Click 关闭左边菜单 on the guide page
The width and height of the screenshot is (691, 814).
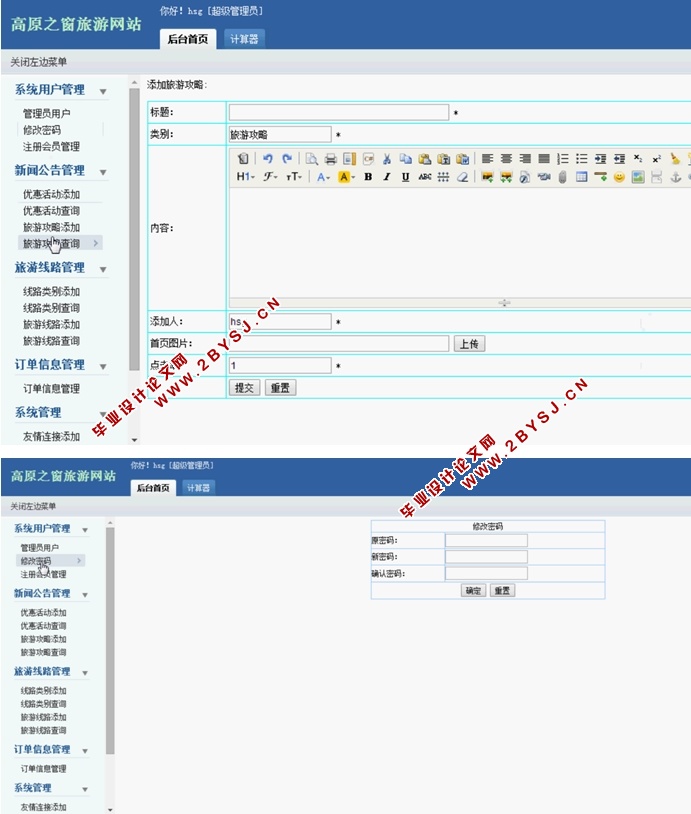(38, 62)
